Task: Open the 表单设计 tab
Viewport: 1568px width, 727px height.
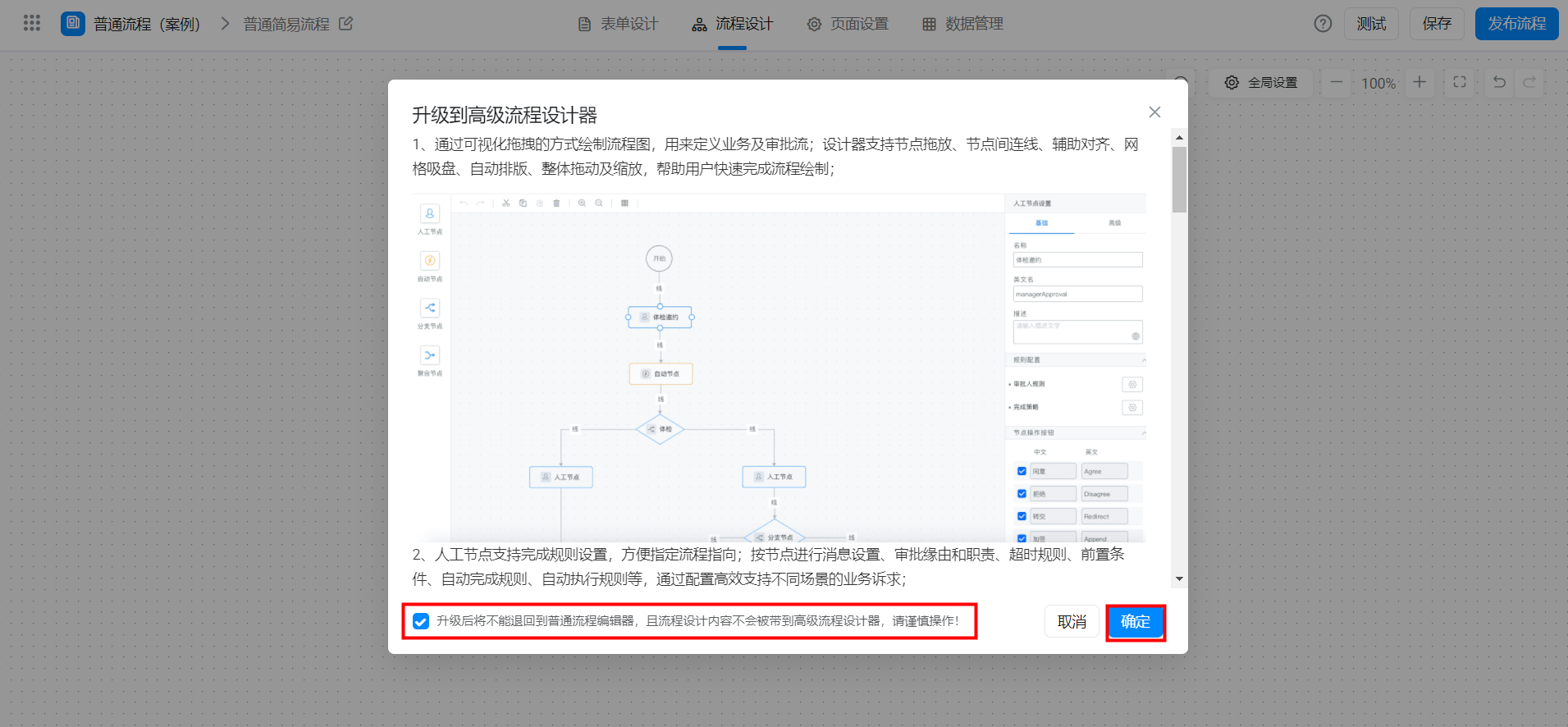Action: pos(618,24)
